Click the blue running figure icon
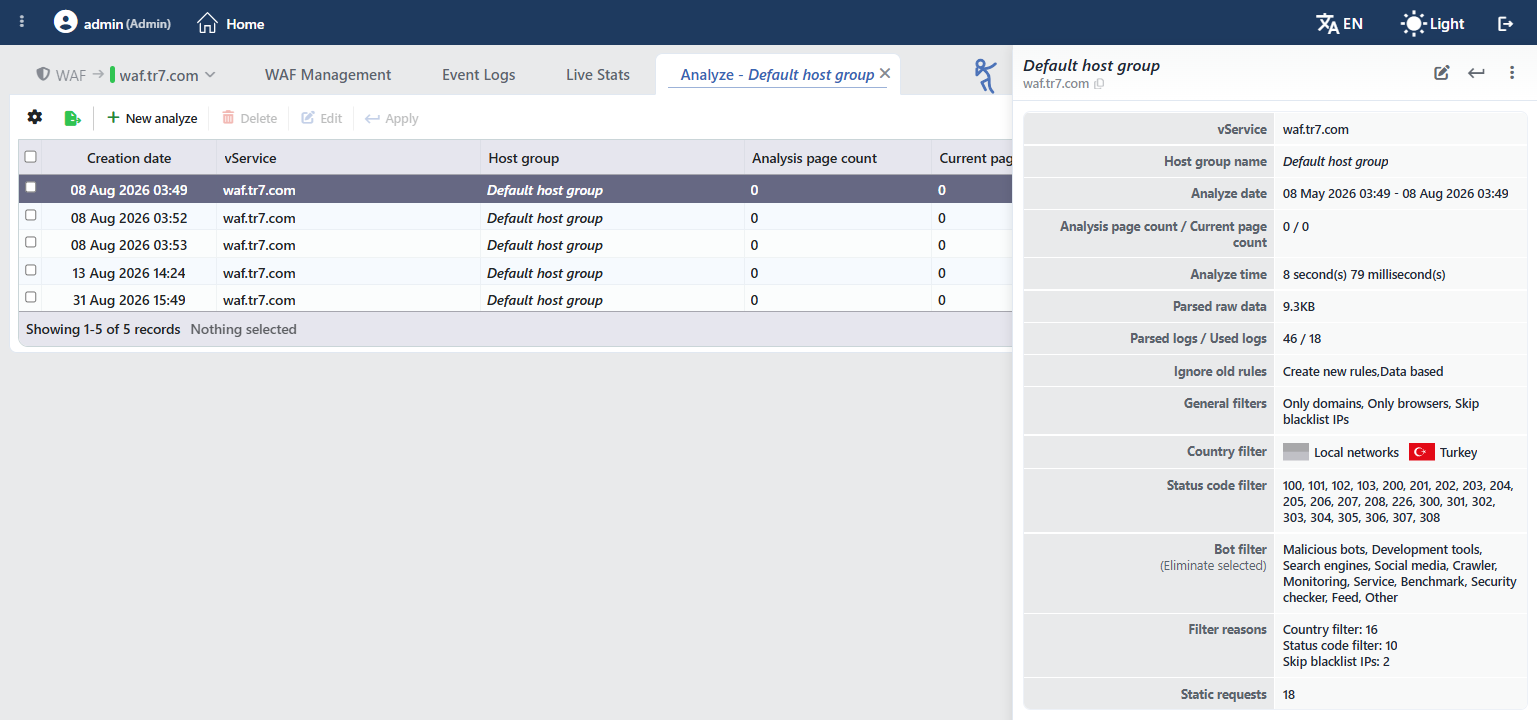Viewport: 1537px width, 720px height. click(x=986, y=75)
